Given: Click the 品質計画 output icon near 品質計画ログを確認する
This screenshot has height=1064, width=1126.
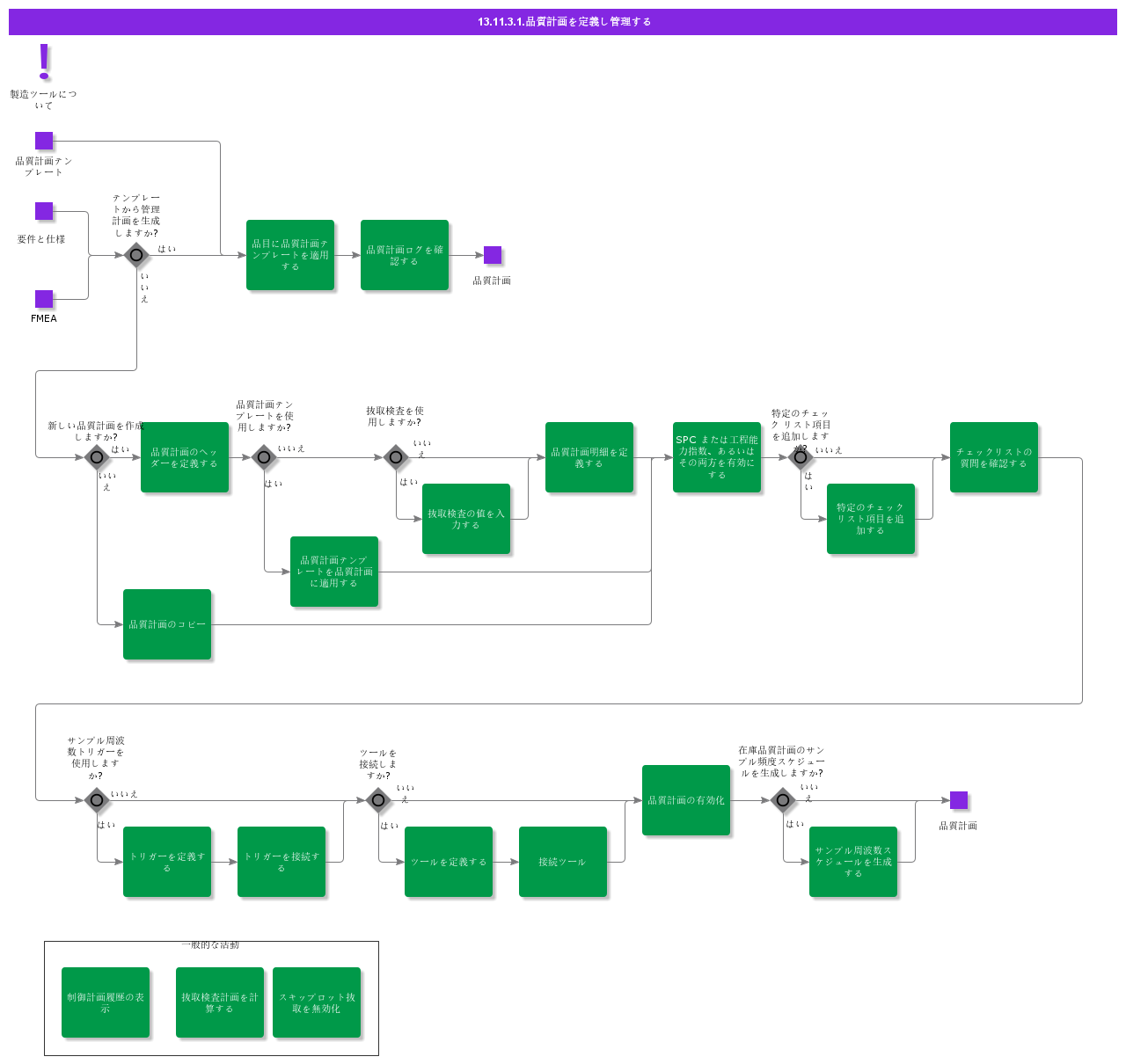Looking at the screenshot, I should (494, 256).
